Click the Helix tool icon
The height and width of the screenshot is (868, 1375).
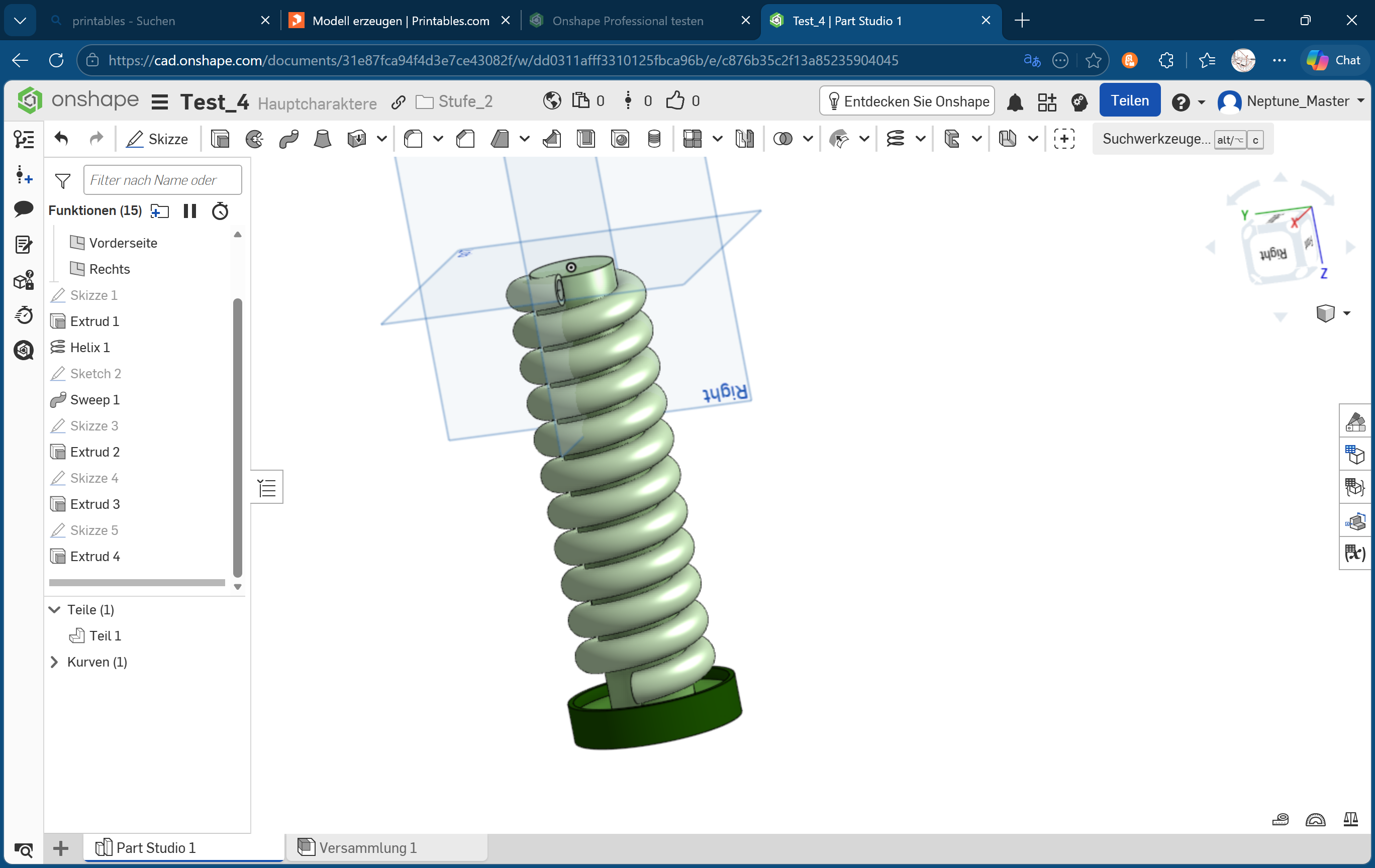[896, 139]
